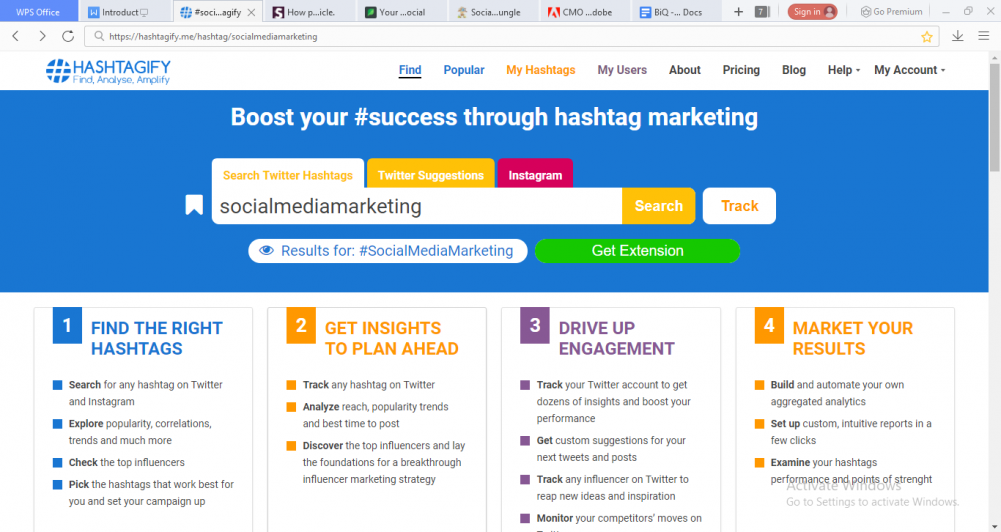The width and height of the screenshot is (1001, 532).
Task: Click 'Track any hashtag on Twitter' text
Action: [x=368, y=384]
